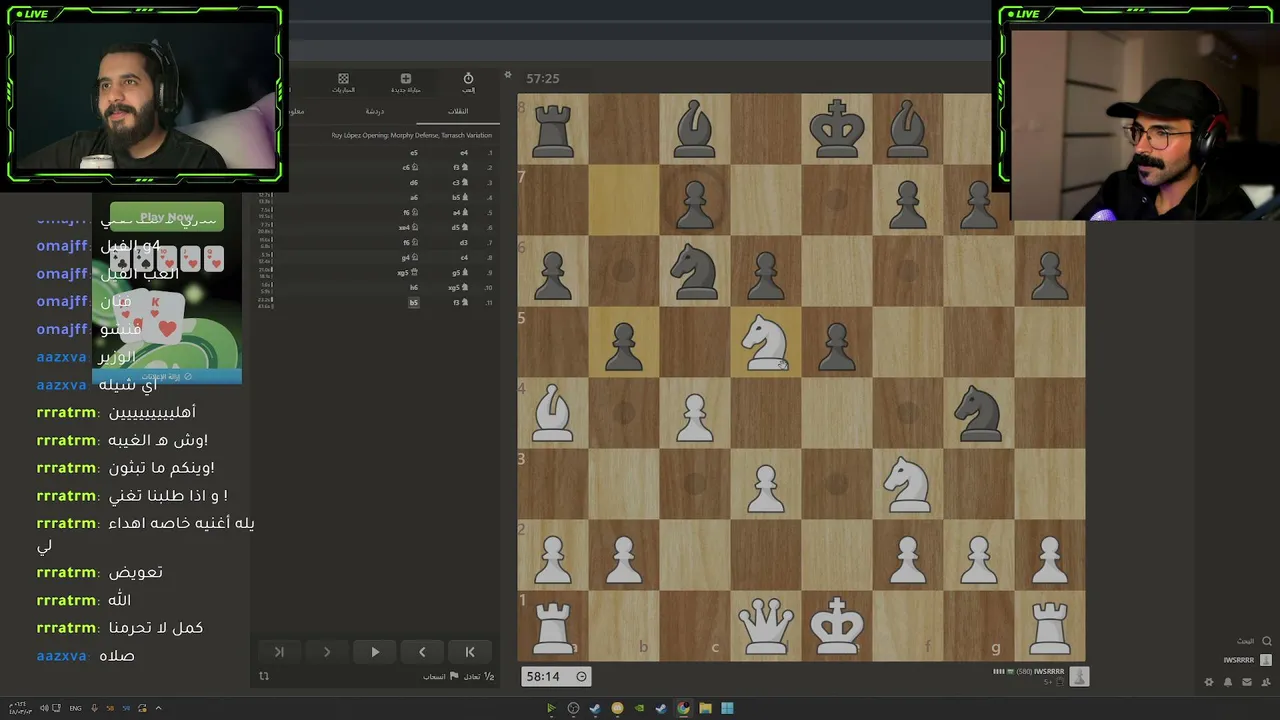Viewport: 1280px width, 720px height.
Task: Jump to the first move
Action: click(x=470, y=652)
